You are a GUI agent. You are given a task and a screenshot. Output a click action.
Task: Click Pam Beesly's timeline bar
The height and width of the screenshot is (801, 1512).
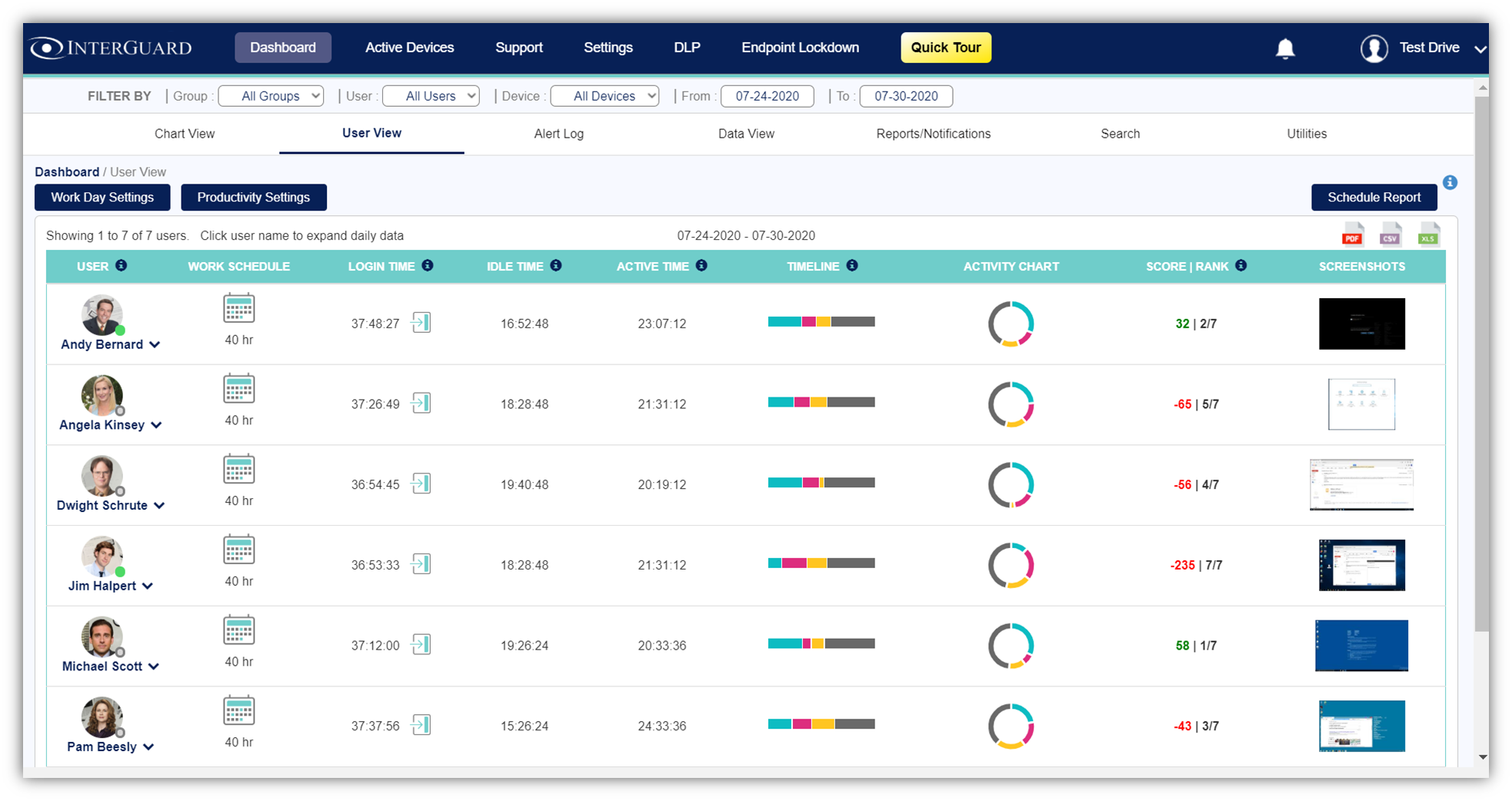pyautogui.click(x=821, y=724)
